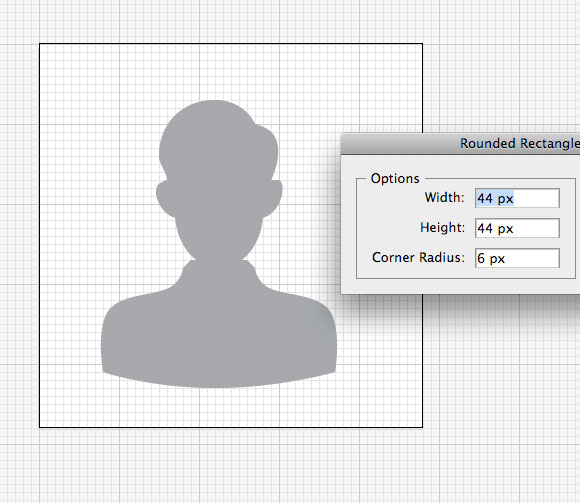Click the silhouette's left ear
The height and width of the screenshot is (503, 580).
(x=165, y=198)
